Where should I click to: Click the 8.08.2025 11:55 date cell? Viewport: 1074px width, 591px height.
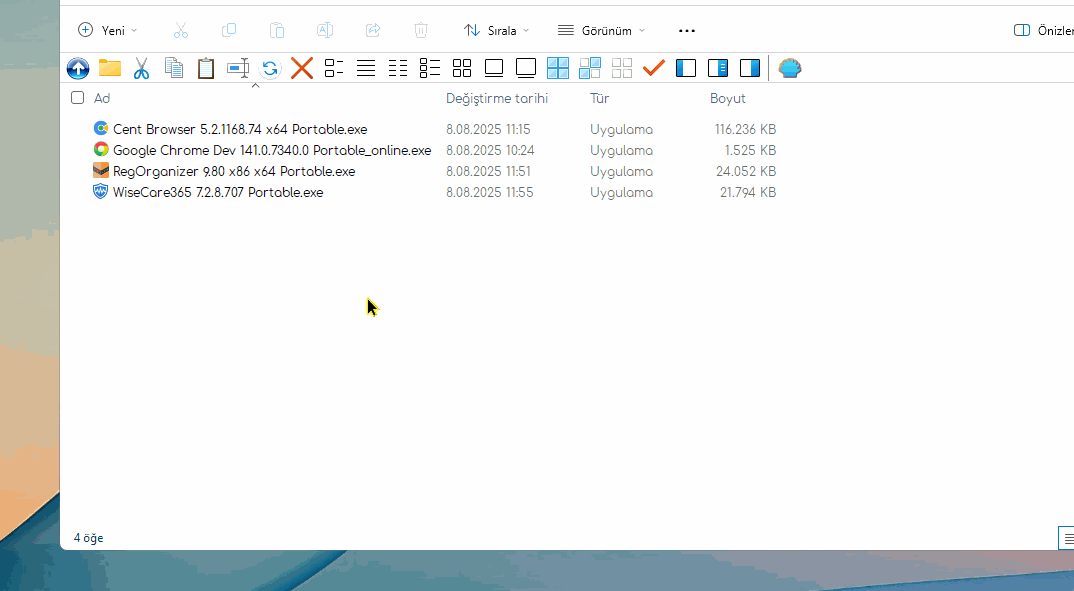pos(489,192)
